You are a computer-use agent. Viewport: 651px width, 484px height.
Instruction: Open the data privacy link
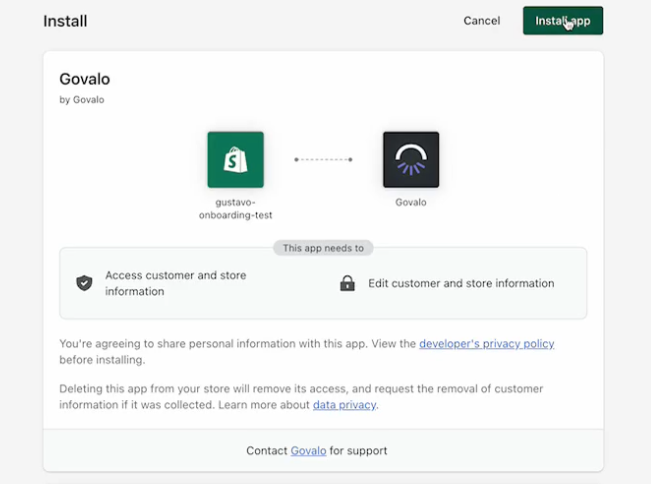(345, 405)
